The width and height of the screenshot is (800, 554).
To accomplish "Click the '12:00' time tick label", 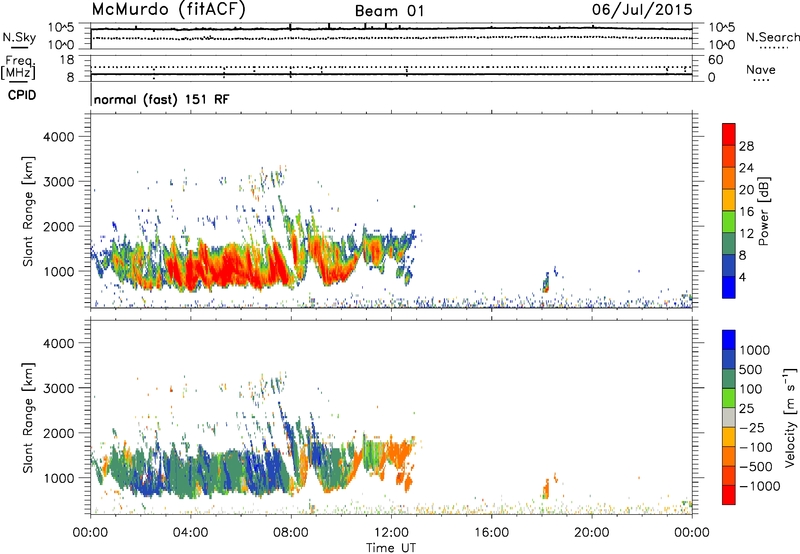I will point(391,533).
